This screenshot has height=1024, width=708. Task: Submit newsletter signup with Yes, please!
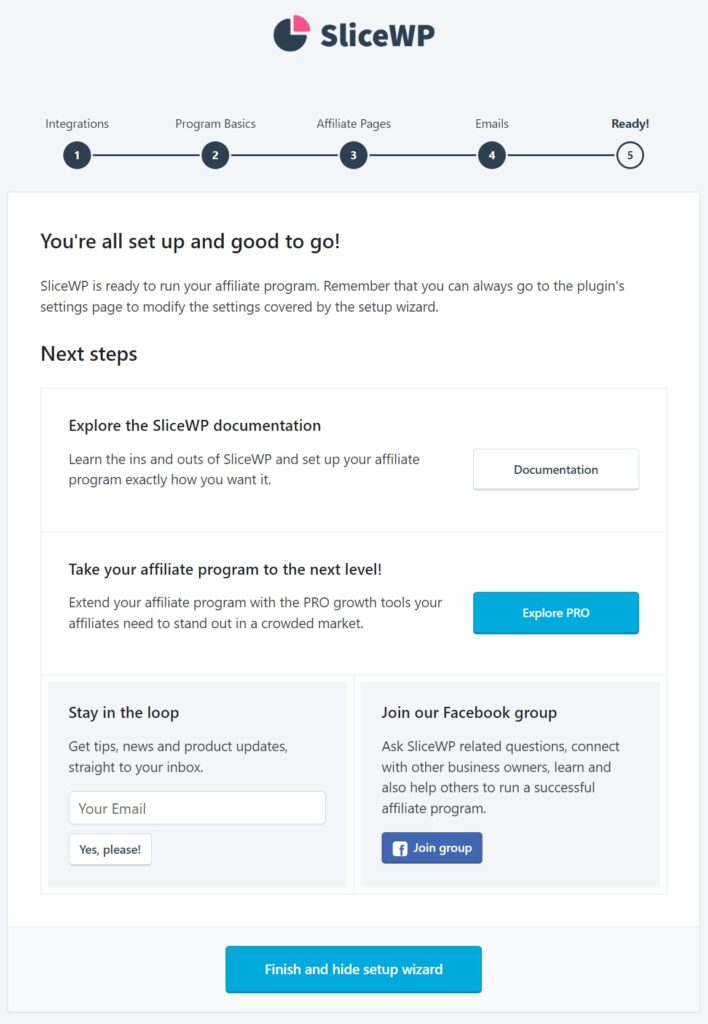110,849
